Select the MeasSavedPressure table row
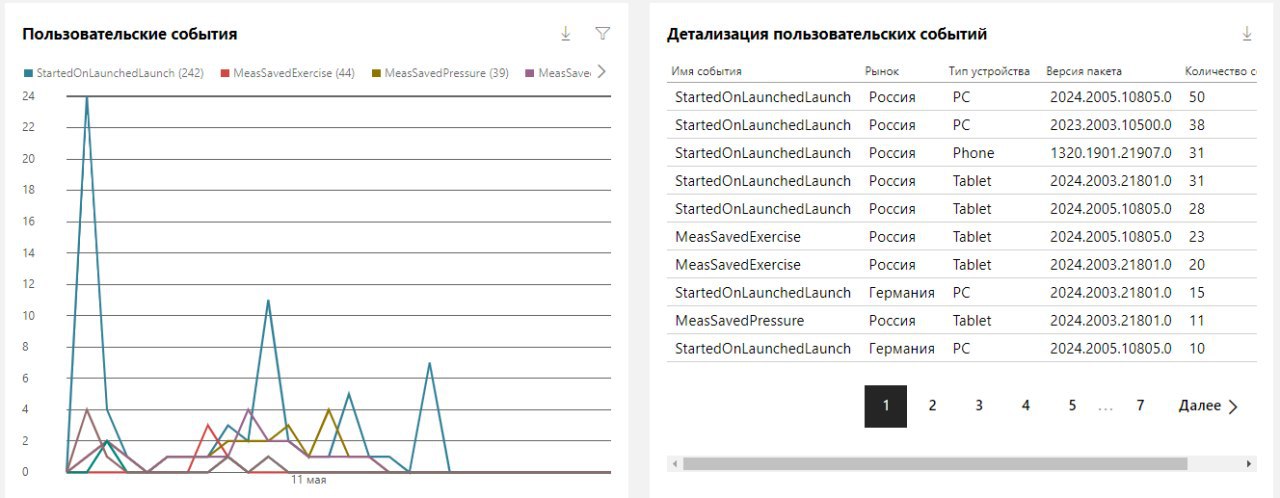The width and height of the screenshot is (1280, 498). pos(962,321)
